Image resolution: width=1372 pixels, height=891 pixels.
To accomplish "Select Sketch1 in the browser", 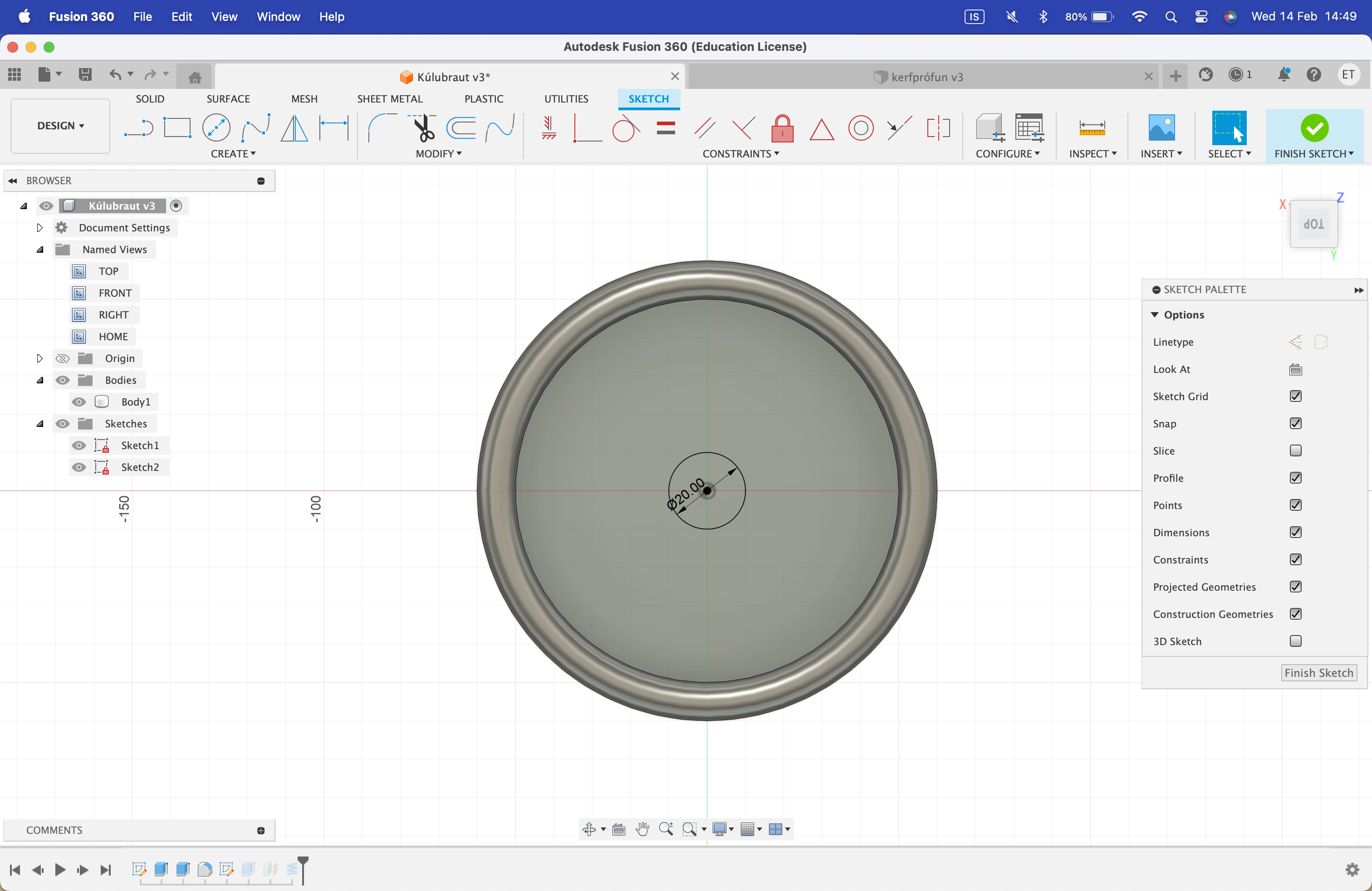I will (x=140, y=445).
